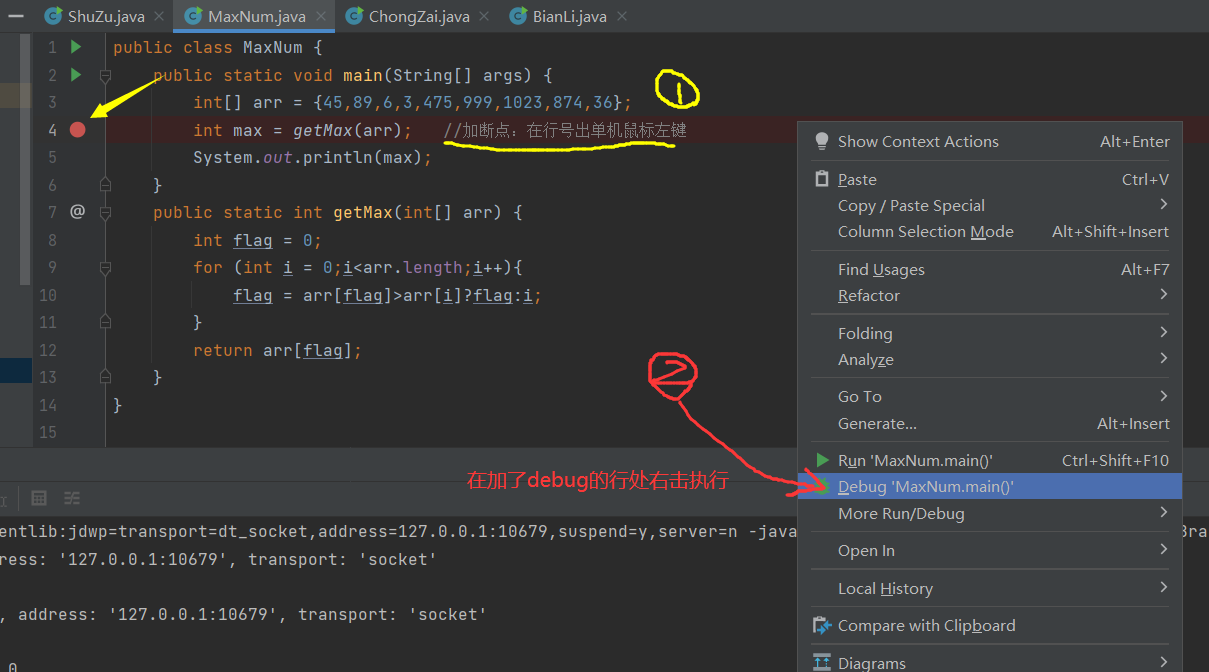The height and width of the screenshot is (672, 1209).
Task: Expand the arrow next to Go To
Action: pyautogui.click(x=1163, y=396)
